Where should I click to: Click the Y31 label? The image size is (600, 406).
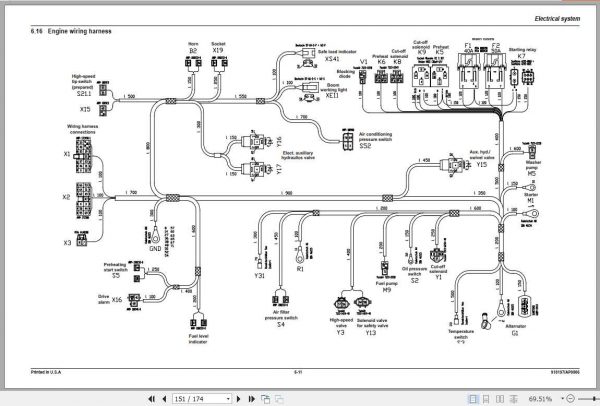pos(259,276)
